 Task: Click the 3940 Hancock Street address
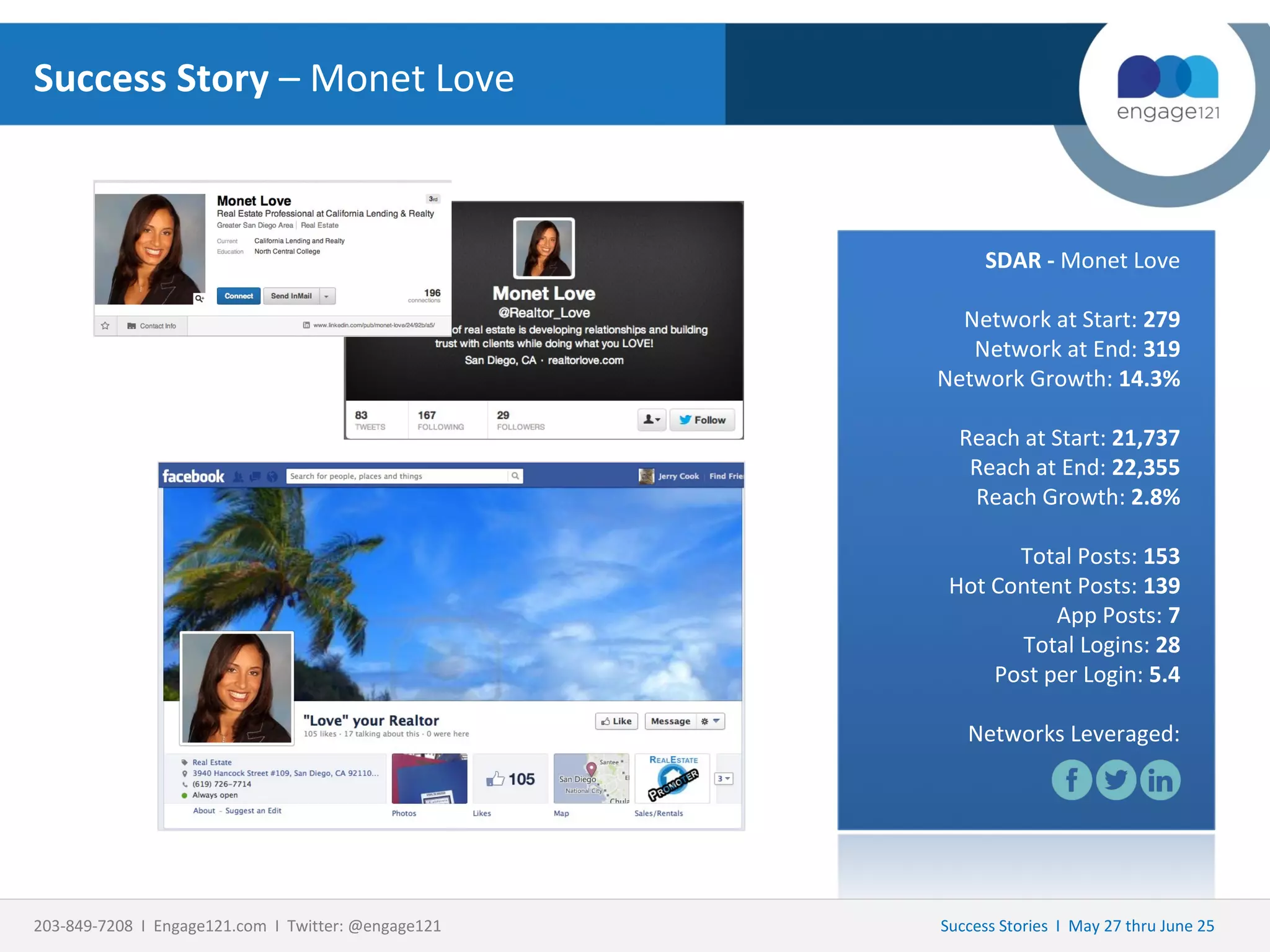click(x=285, y=773)
